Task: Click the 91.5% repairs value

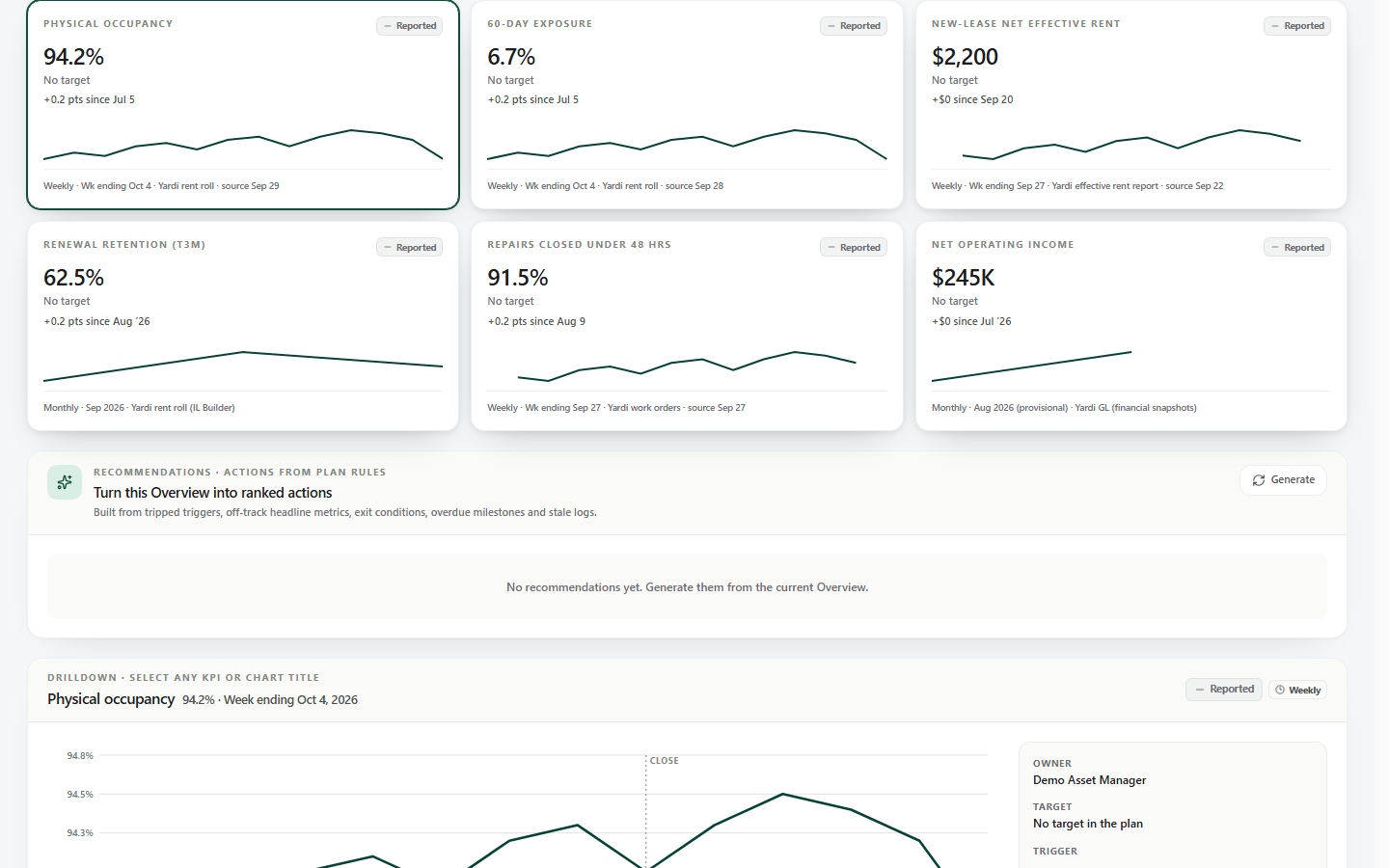Action: [518, 278]
